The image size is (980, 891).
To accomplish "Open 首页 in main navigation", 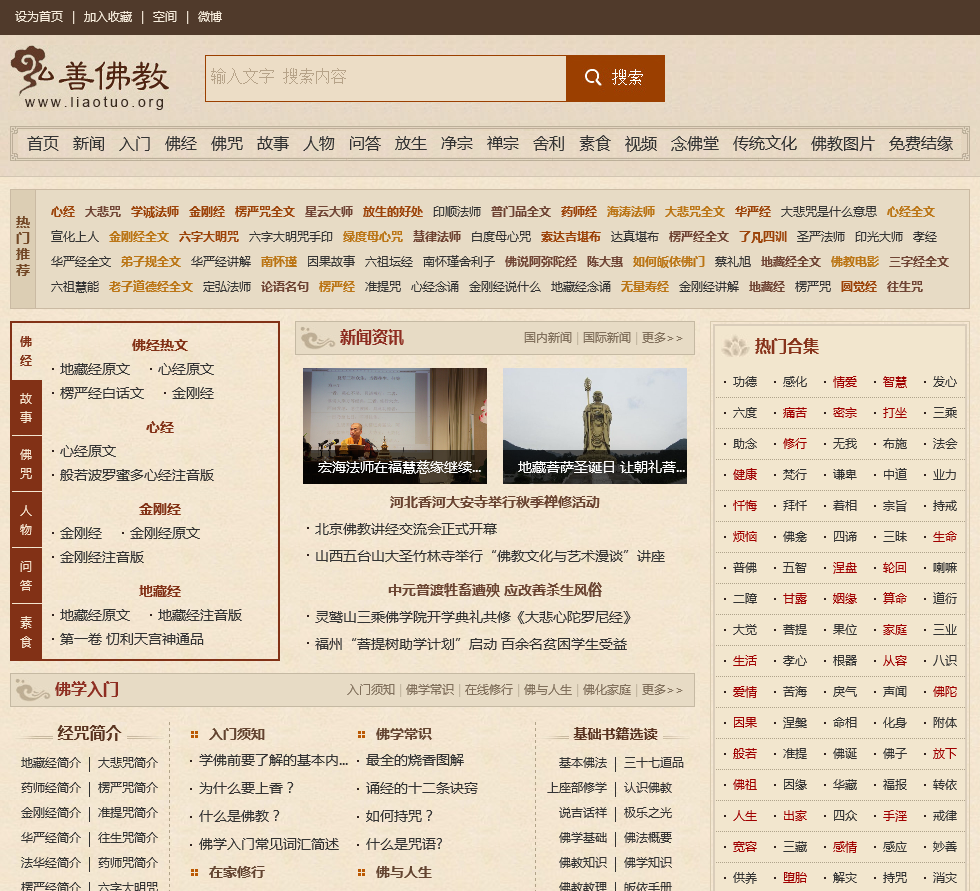I will pos(42,144).
